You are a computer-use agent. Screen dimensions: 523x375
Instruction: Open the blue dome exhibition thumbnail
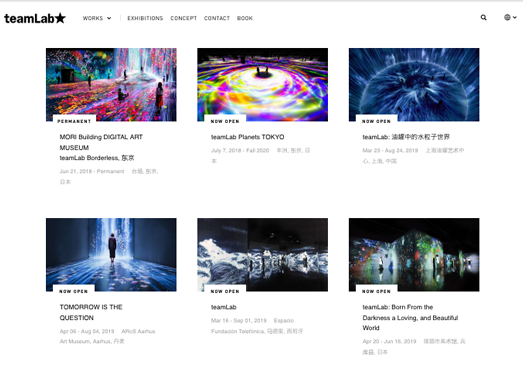pos(414,84)
